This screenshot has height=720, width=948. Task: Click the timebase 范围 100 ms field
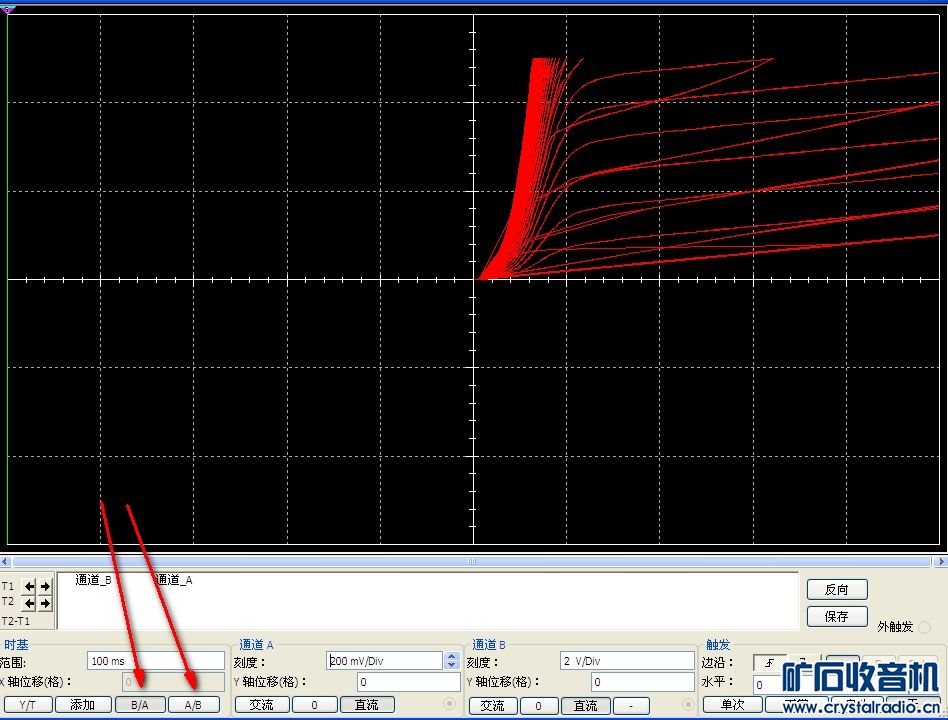[155, 661]
